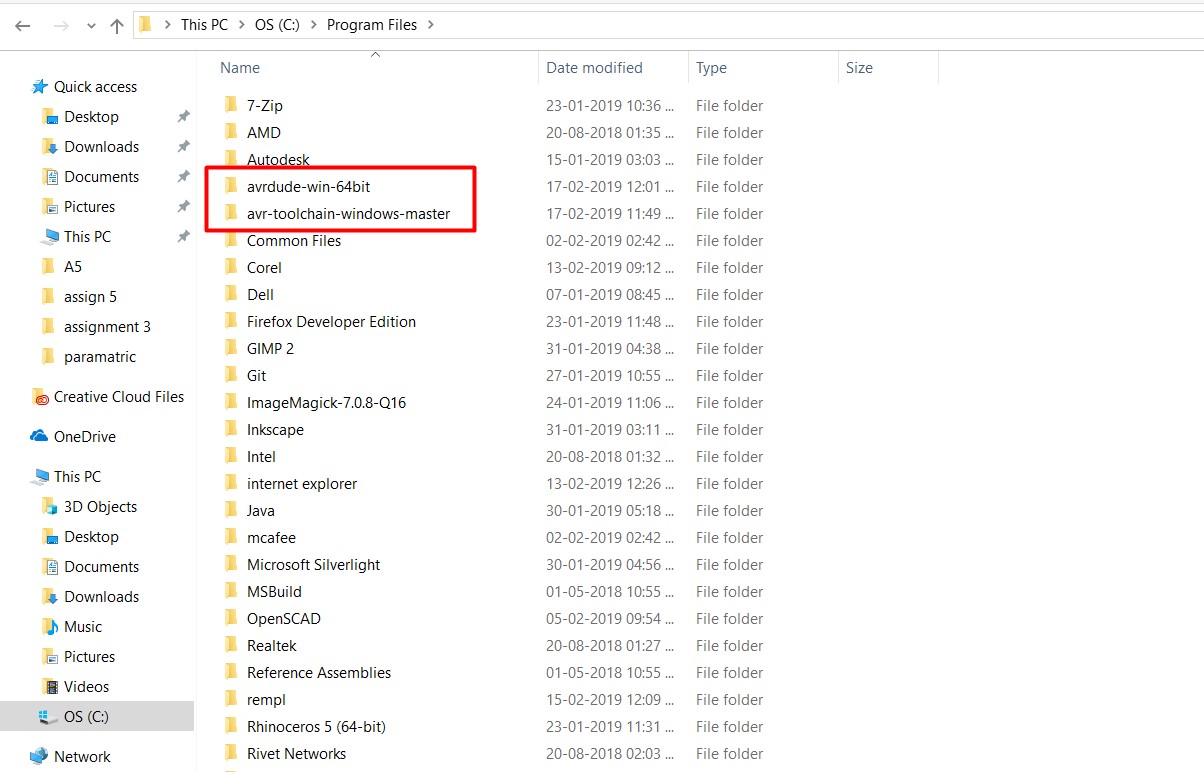The image size is (1204, 772).
Task: Click the Creative Cloud Files icon
Action: (39, 397)
